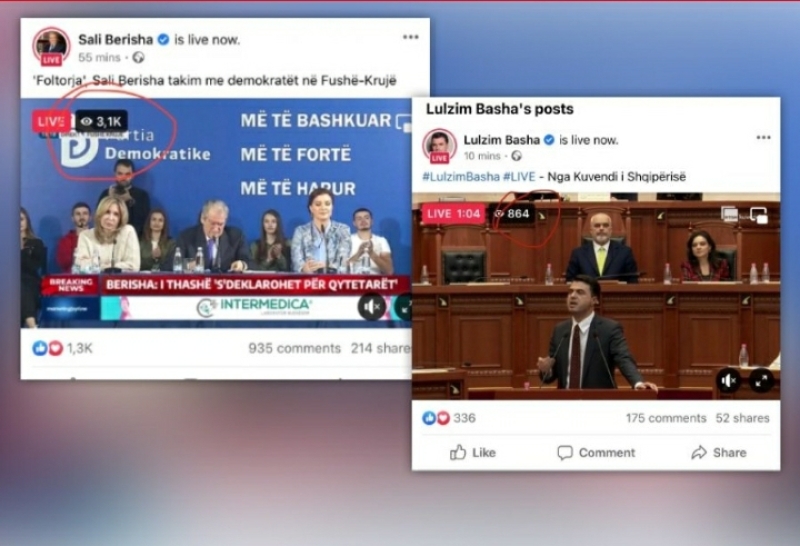Like Lulzim Basha's live post
Image resolution: width=800 pixels, height=546 pixels.
coord(472,453)
